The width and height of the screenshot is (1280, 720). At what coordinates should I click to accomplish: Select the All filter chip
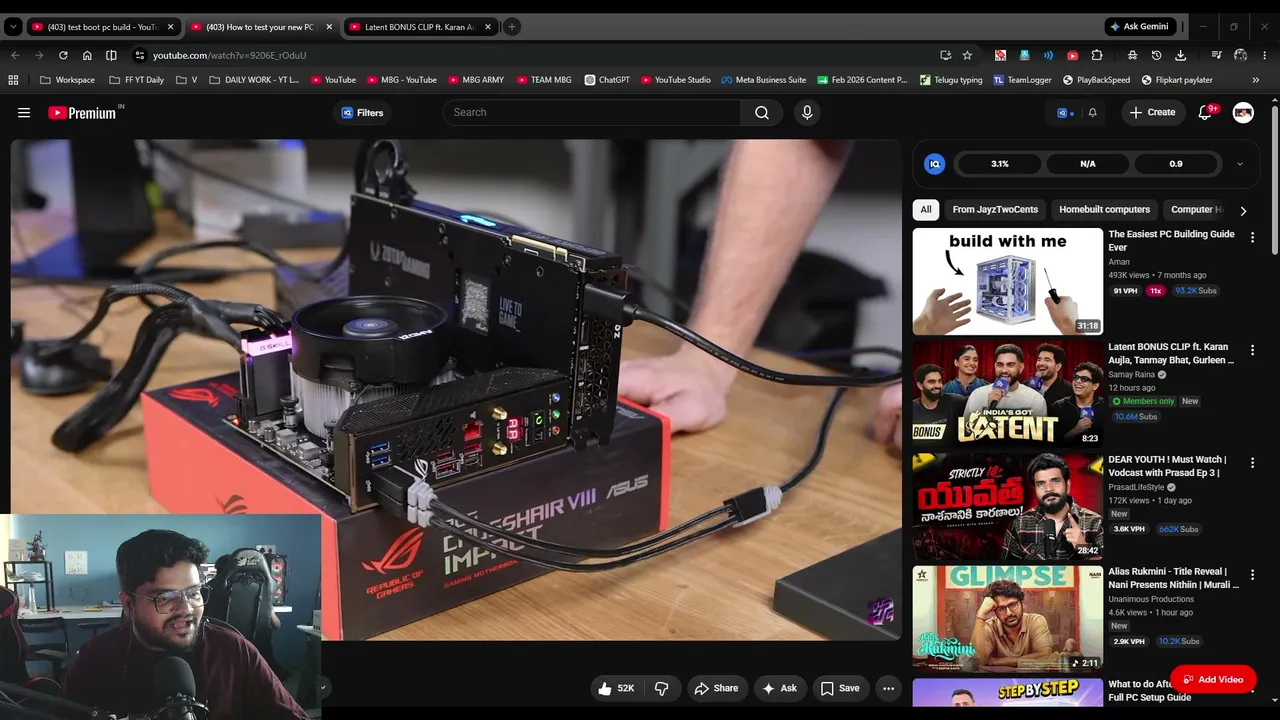click(x=926, y=210)
